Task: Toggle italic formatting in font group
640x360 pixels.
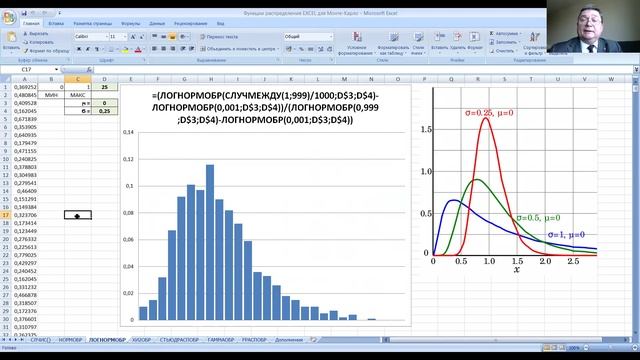Action: point(88,49)
